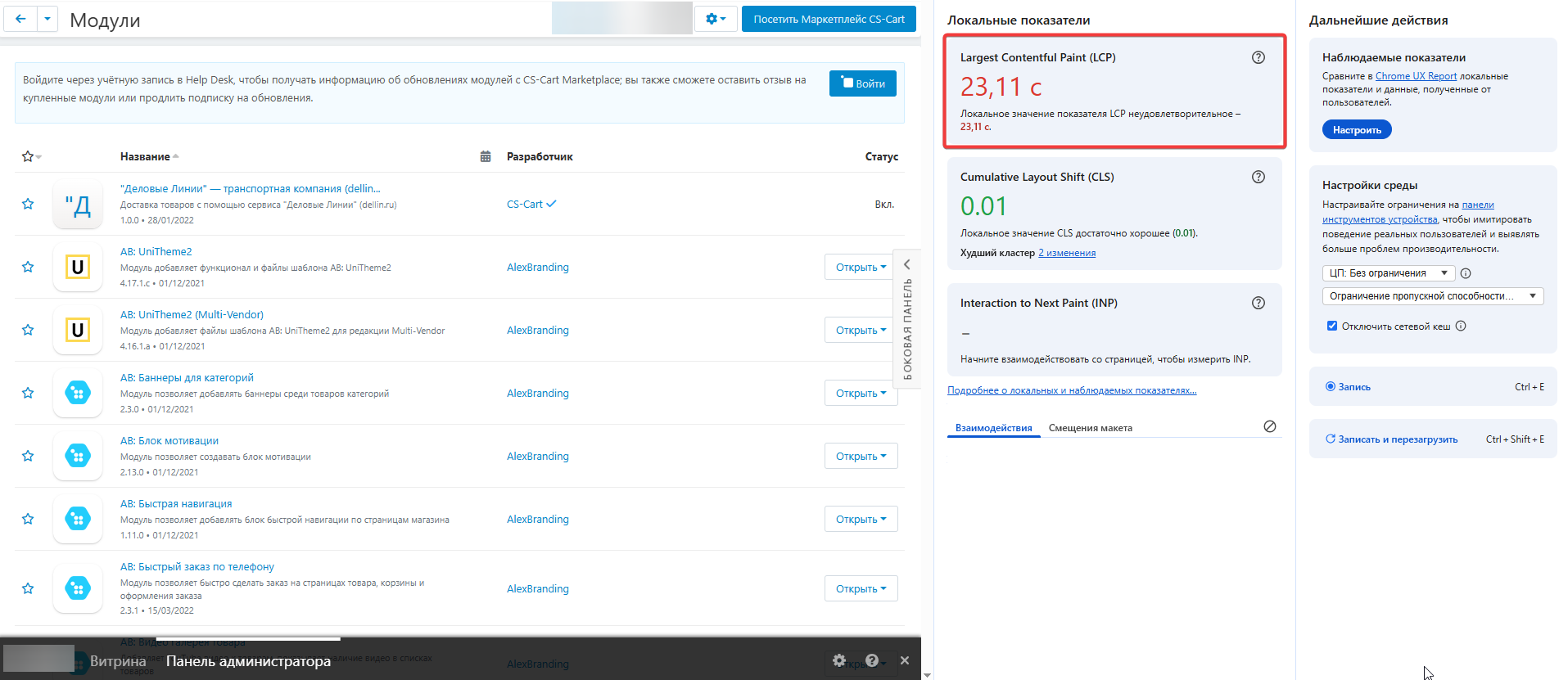The height and width of the screenshot is (680, 1568).
Task: Star the AB: Блок мотивации module
Action: 28,456
